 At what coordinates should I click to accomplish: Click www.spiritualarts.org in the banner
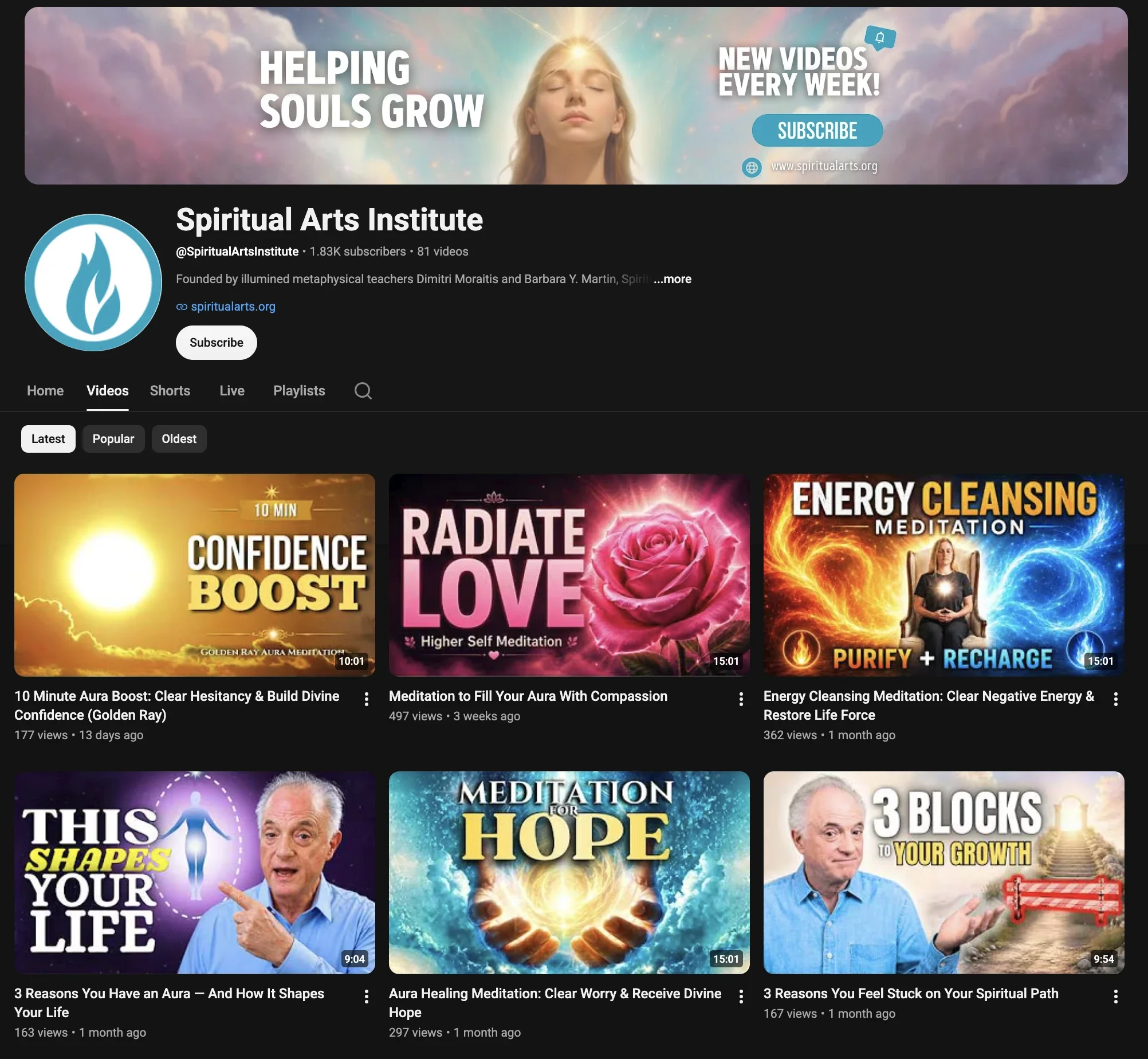click(824, 166)
